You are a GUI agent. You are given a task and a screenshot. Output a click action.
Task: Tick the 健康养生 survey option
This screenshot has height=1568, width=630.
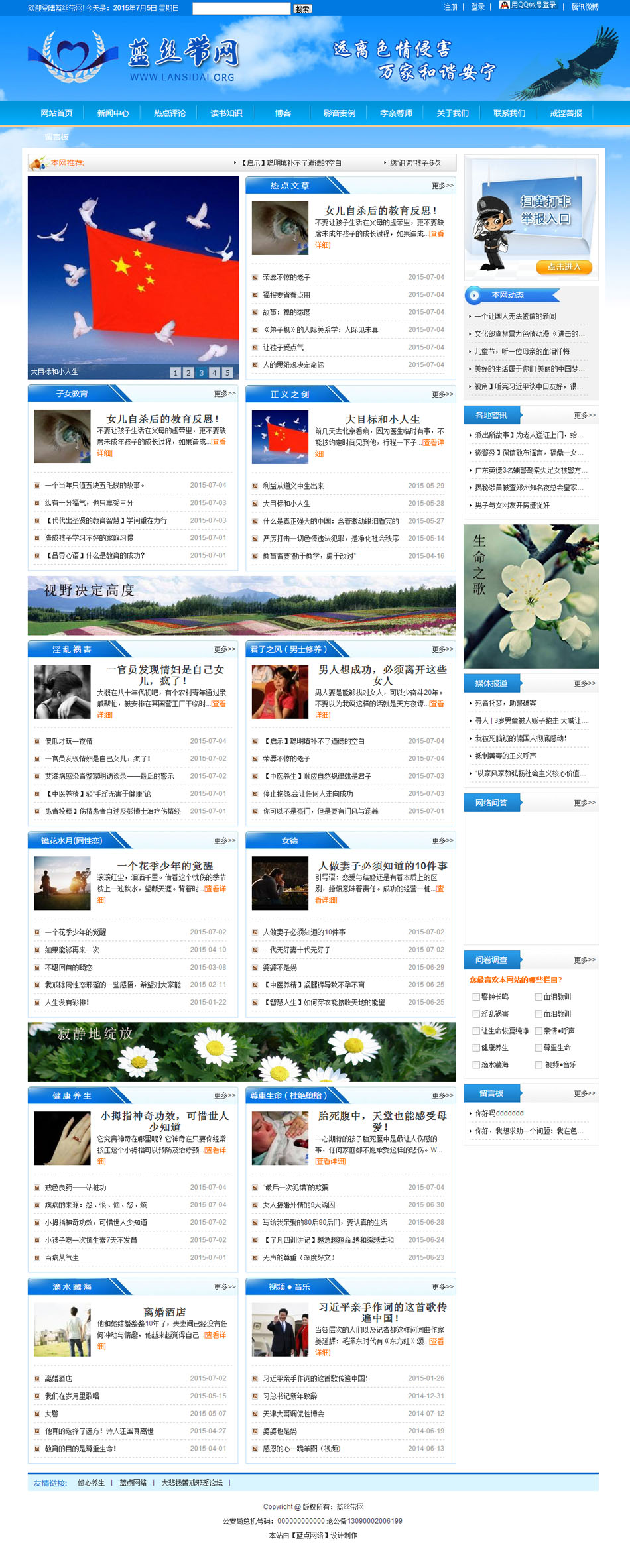[x=476, y=1048]
